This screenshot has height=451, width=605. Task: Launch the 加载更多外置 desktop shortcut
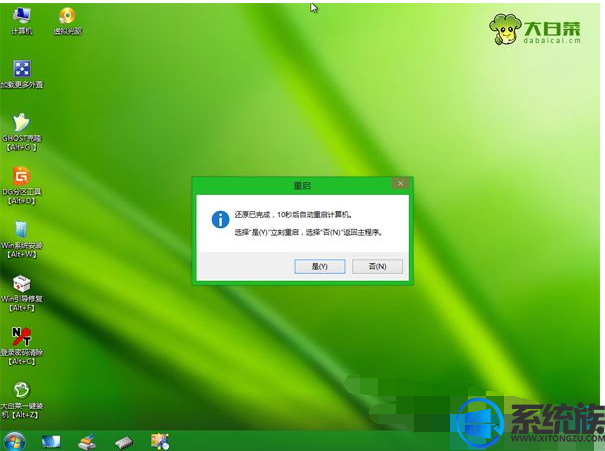pos(22,74)
